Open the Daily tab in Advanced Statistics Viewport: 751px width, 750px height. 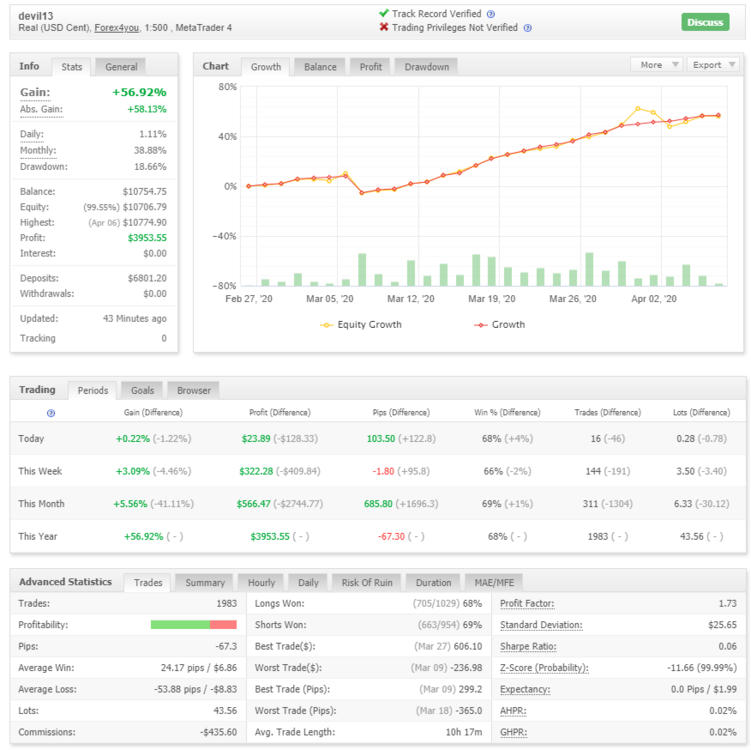pos(308,582)
